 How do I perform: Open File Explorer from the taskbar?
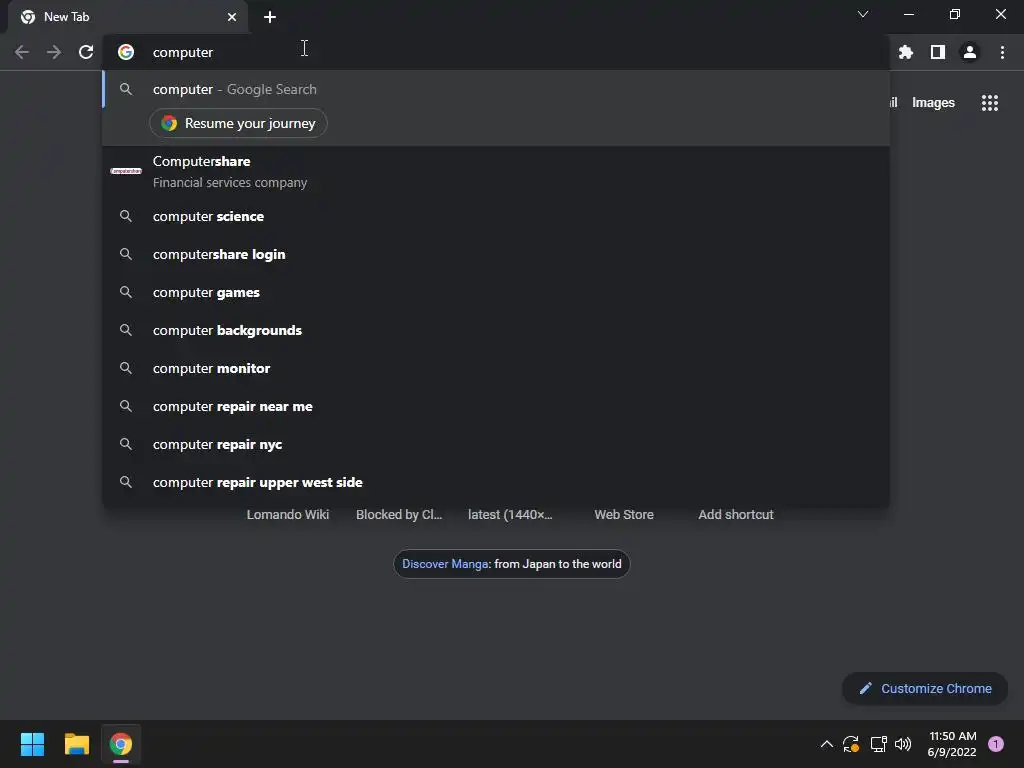(76, 744)
